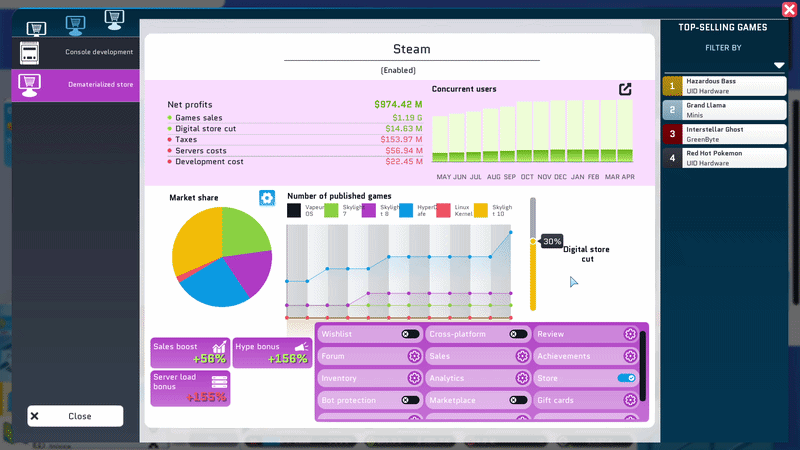Screen dimensions: 800x450
Task: Click the Games sales row
Action: 295,118
